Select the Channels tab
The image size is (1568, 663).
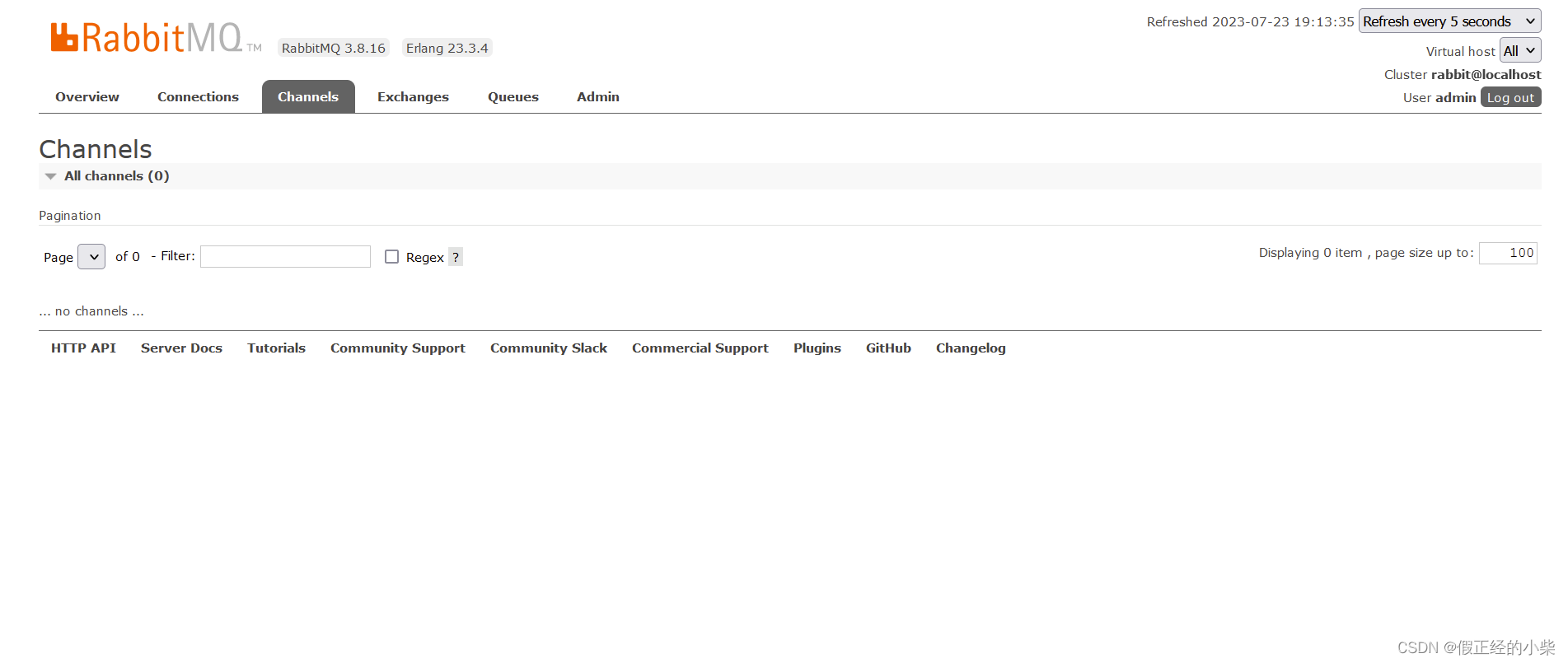308,96
